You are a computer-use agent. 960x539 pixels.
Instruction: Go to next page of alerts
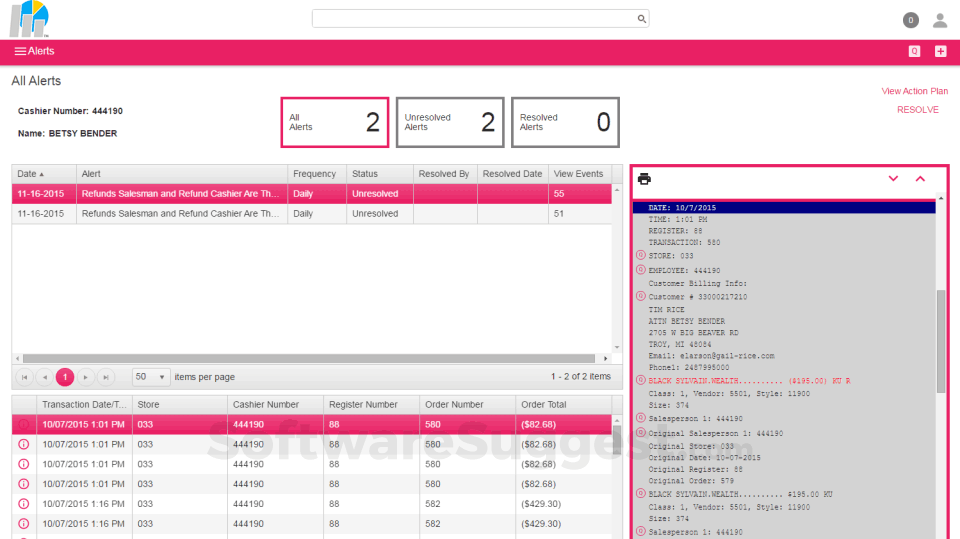click(86, 377)
